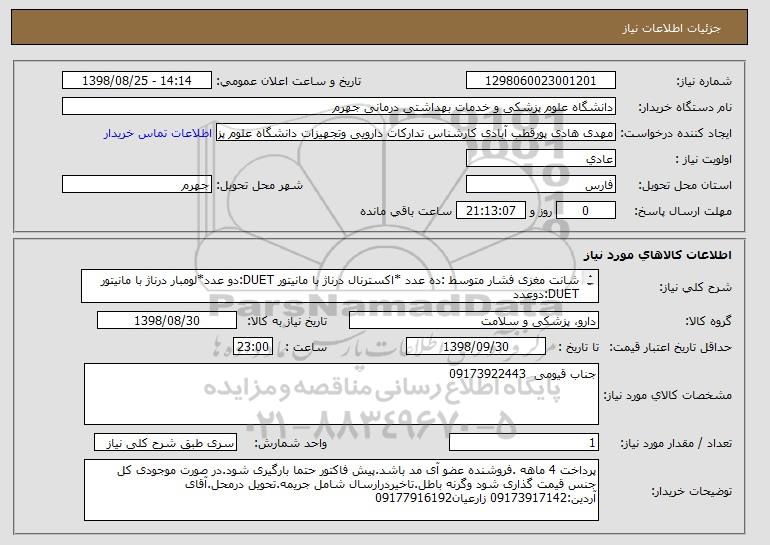Viewport: 770px width, 545px height.
Task: Select the delivery province field فارس
Action: [x=541, y=185]
